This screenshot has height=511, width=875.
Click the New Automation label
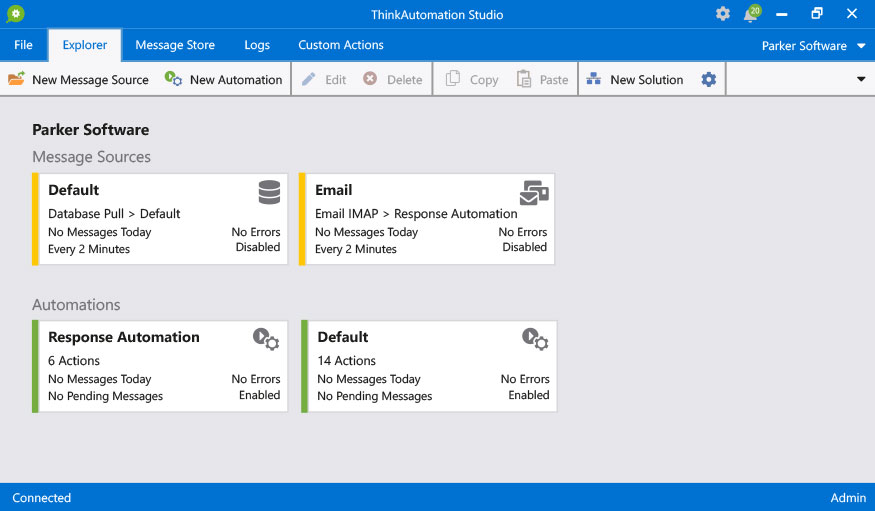236,80
